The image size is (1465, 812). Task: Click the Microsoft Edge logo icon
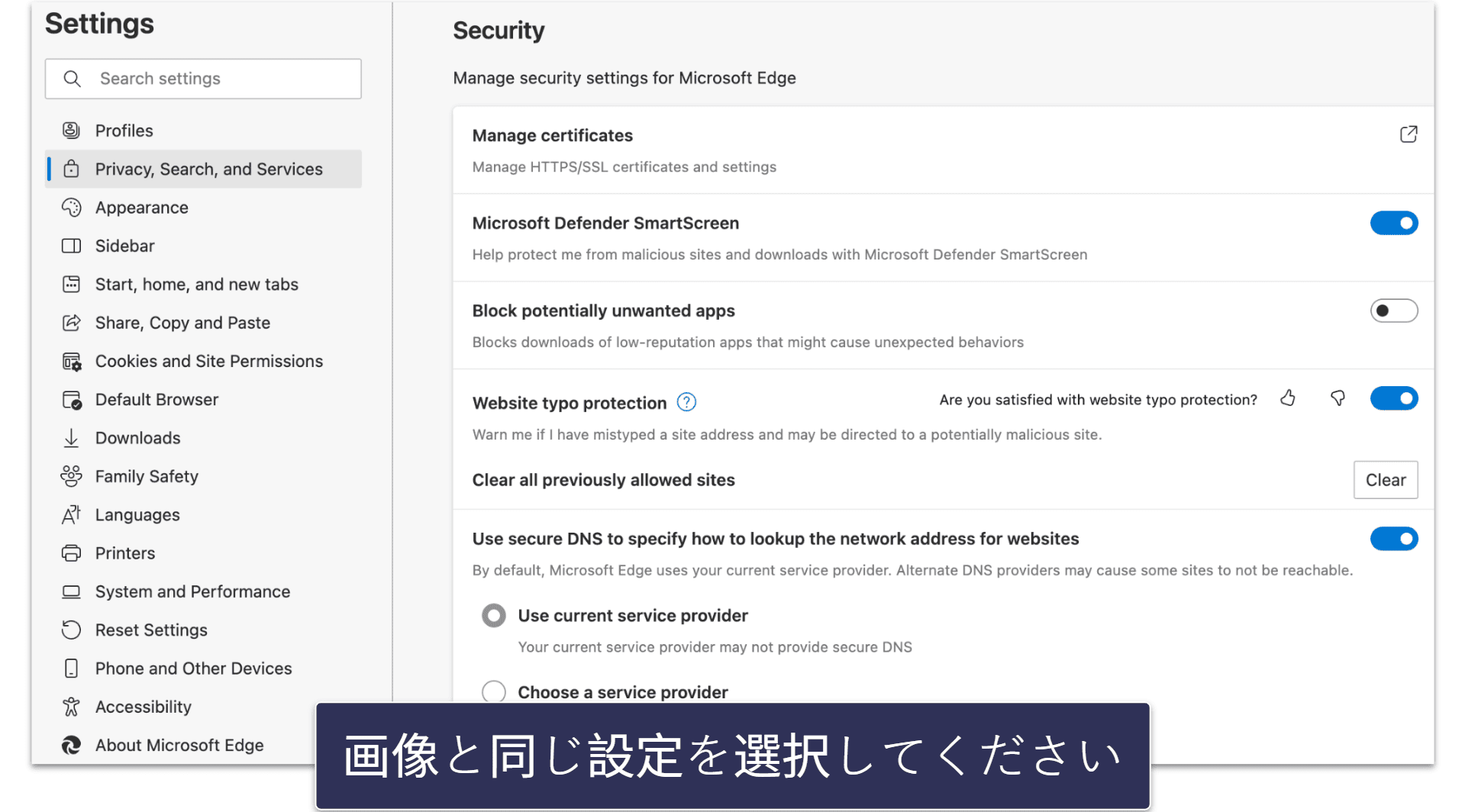pos(71,745)
